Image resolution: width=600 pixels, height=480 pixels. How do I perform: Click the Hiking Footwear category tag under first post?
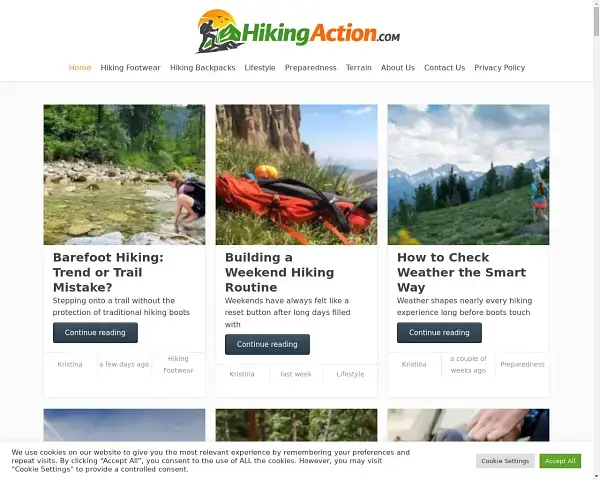(178, 364)
